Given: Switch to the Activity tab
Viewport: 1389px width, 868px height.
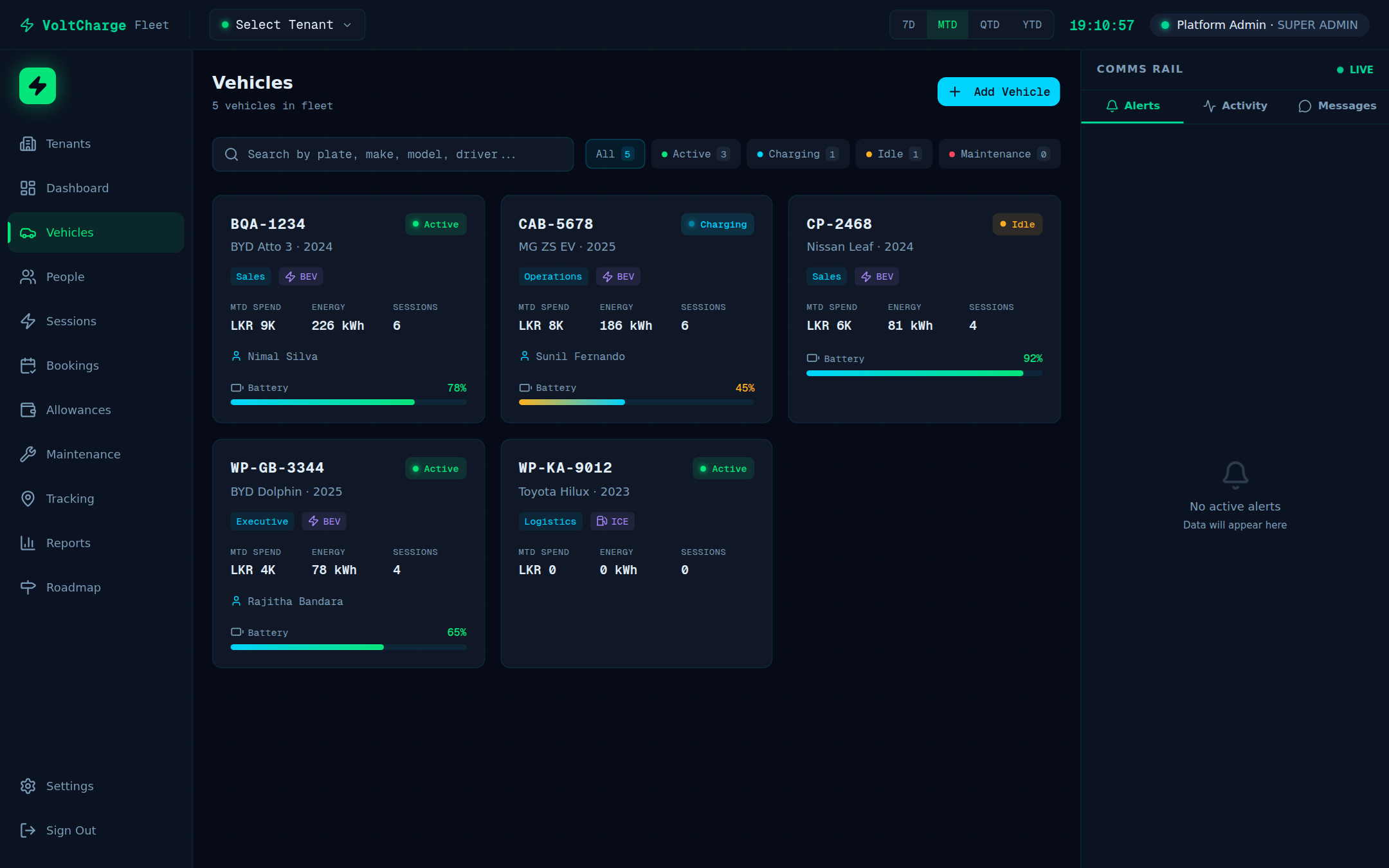Looking at the screenshot, I should pos(1235,105).
